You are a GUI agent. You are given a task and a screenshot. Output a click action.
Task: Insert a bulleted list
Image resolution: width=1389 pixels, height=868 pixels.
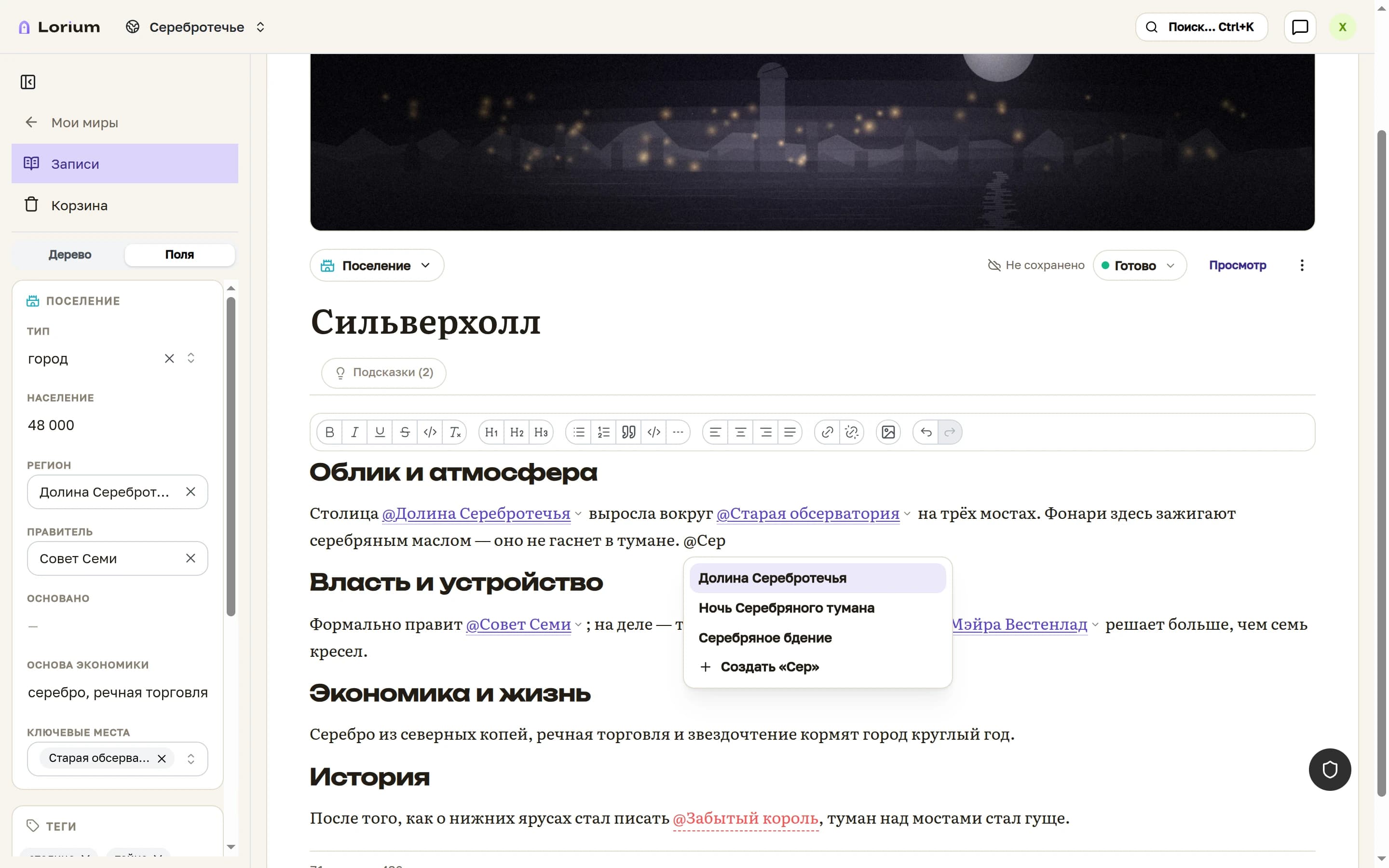pos(579,432)
